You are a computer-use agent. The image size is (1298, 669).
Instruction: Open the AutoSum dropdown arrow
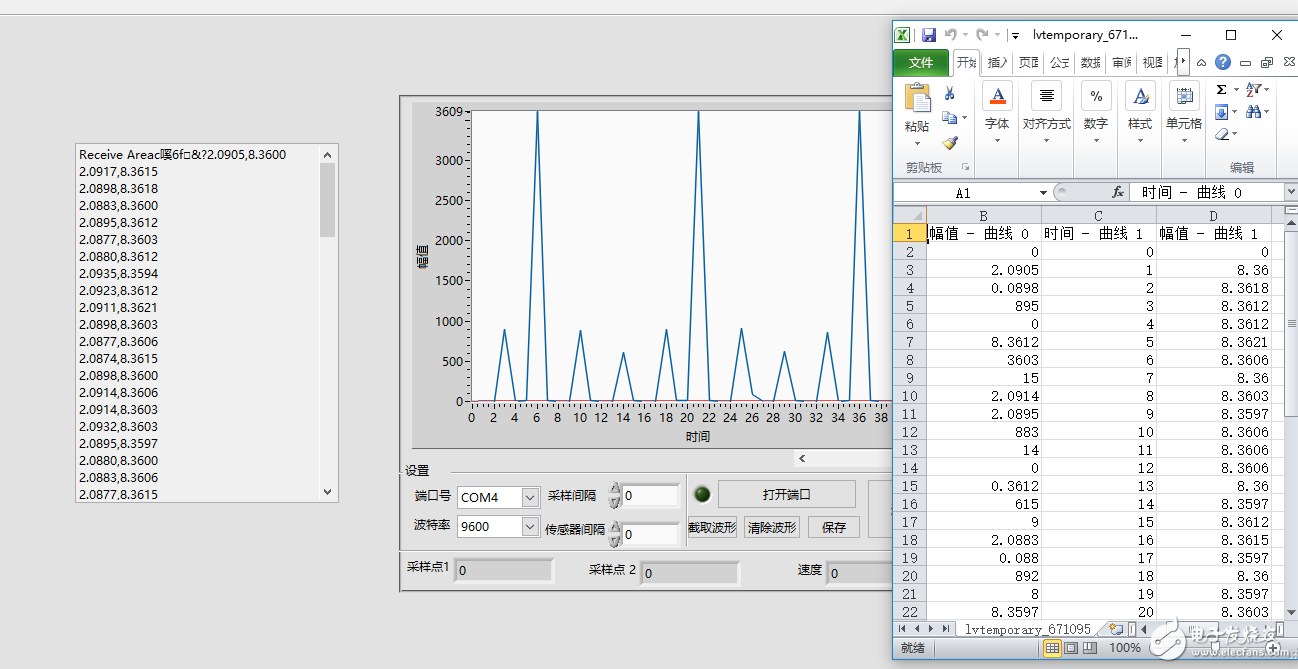[x=1235, y=90]
